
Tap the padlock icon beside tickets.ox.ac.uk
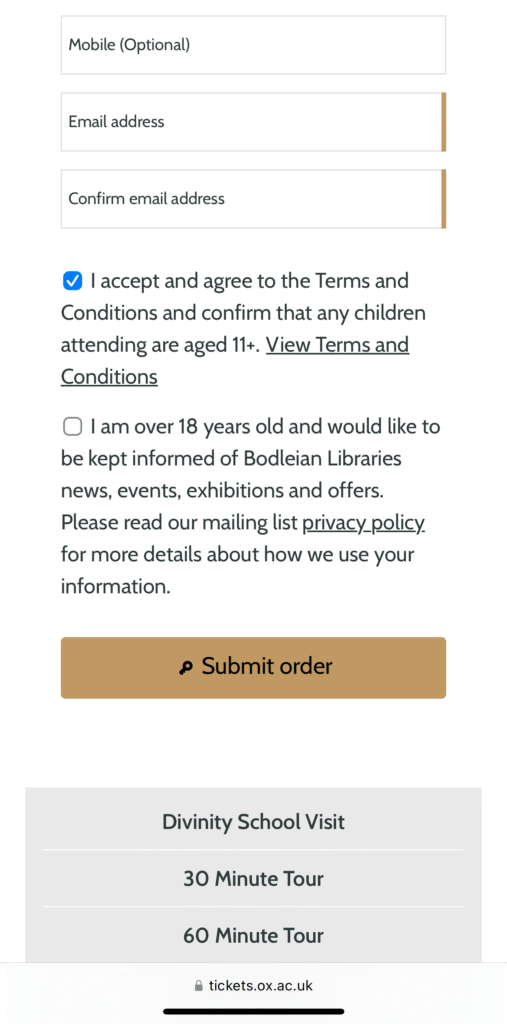click(199, 985)
